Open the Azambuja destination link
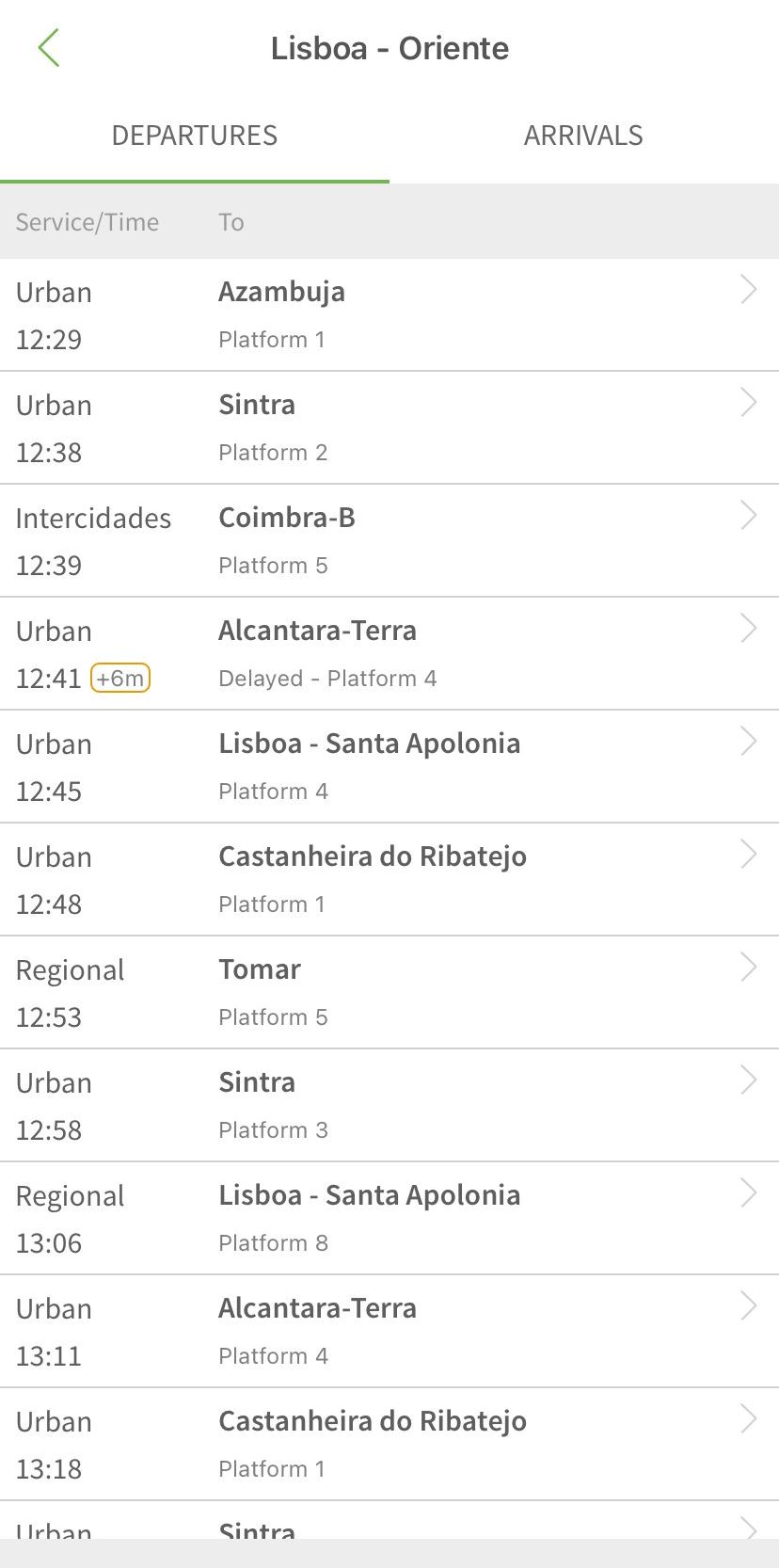Viewport: 779px width, 1568px height. tap(281, 292)
